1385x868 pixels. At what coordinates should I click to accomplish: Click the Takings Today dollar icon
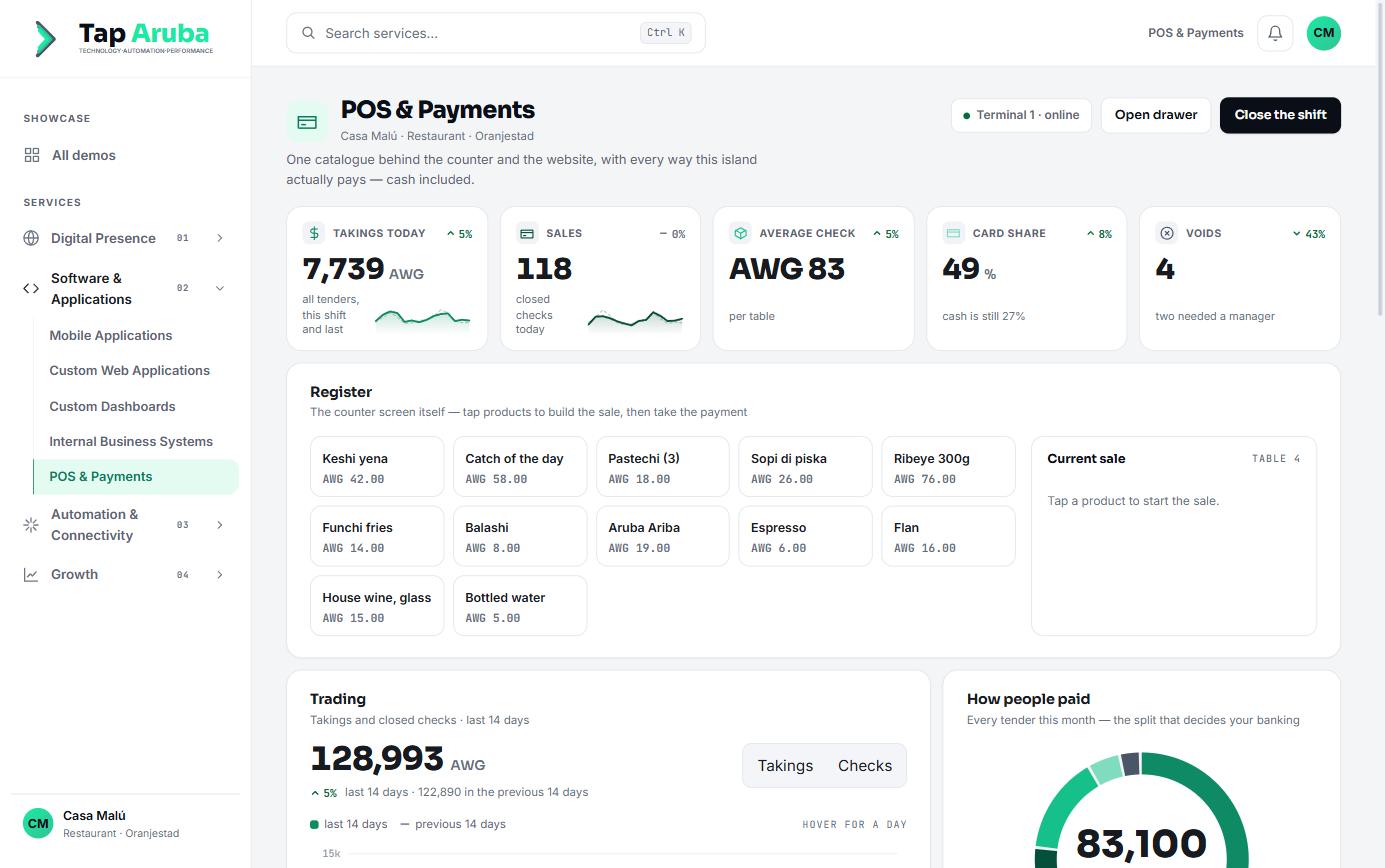(x=314, y=233)
